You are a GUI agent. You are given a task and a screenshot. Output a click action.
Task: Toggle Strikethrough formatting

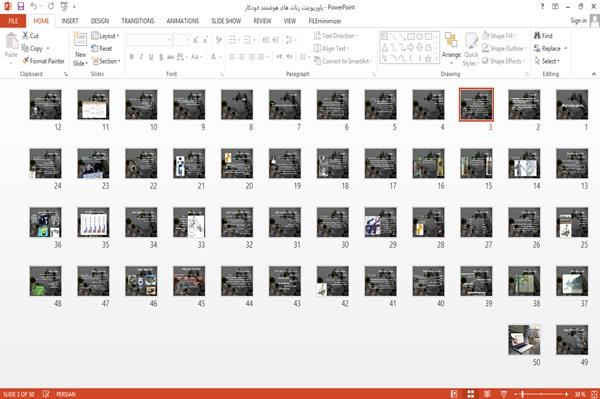click(x=171, y=57)
